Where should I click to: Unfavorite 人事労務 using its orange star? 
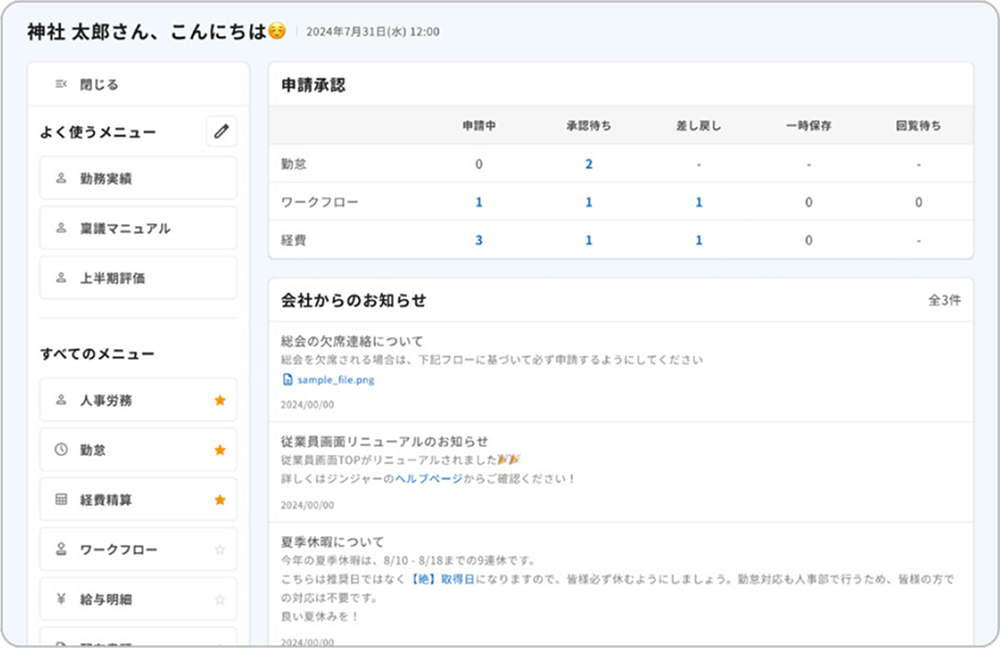(220, 400)
